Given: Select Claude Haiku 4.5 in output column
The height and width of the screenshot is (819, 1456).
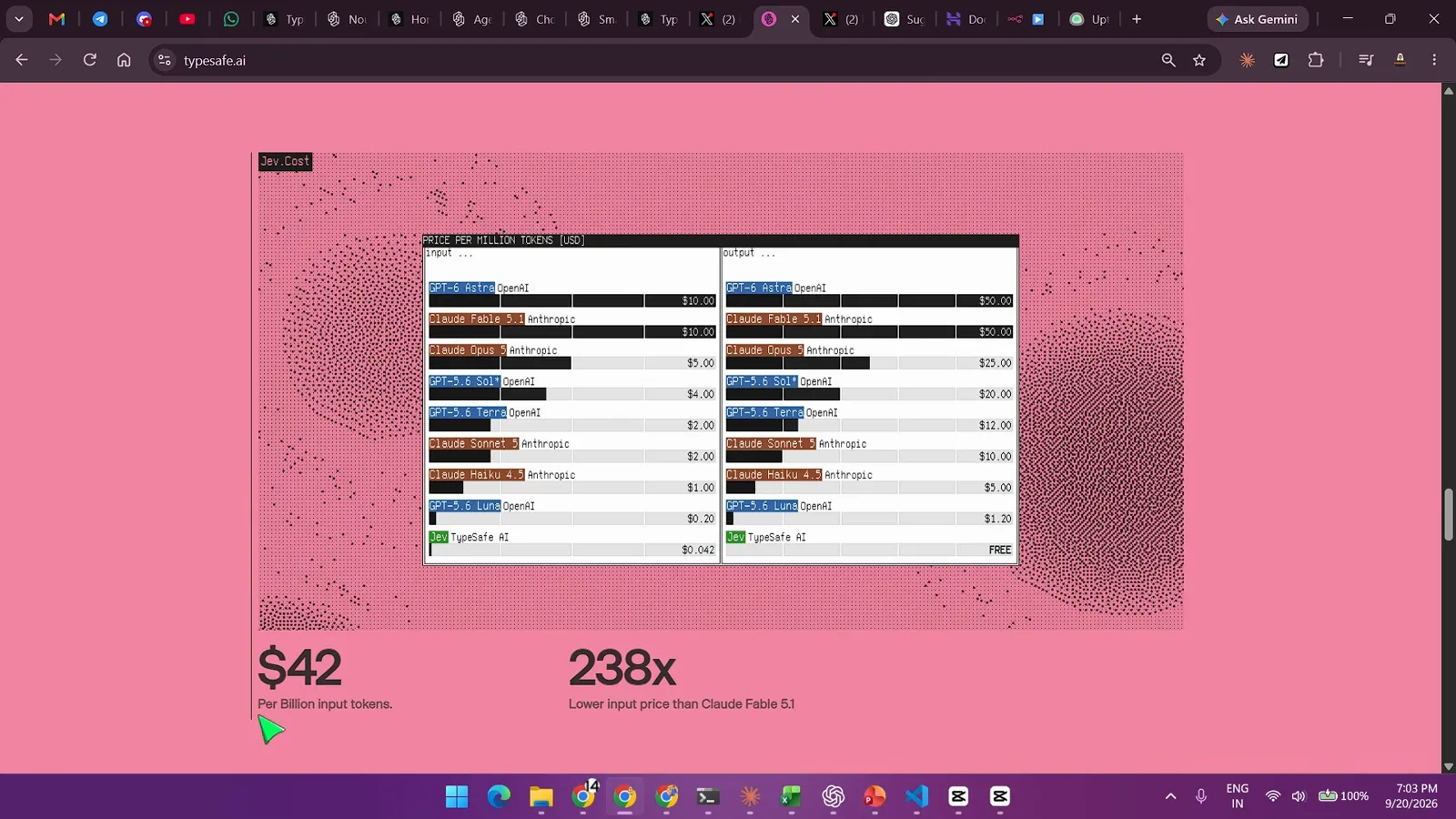Looking at the screenshot, I should [774, 474].
